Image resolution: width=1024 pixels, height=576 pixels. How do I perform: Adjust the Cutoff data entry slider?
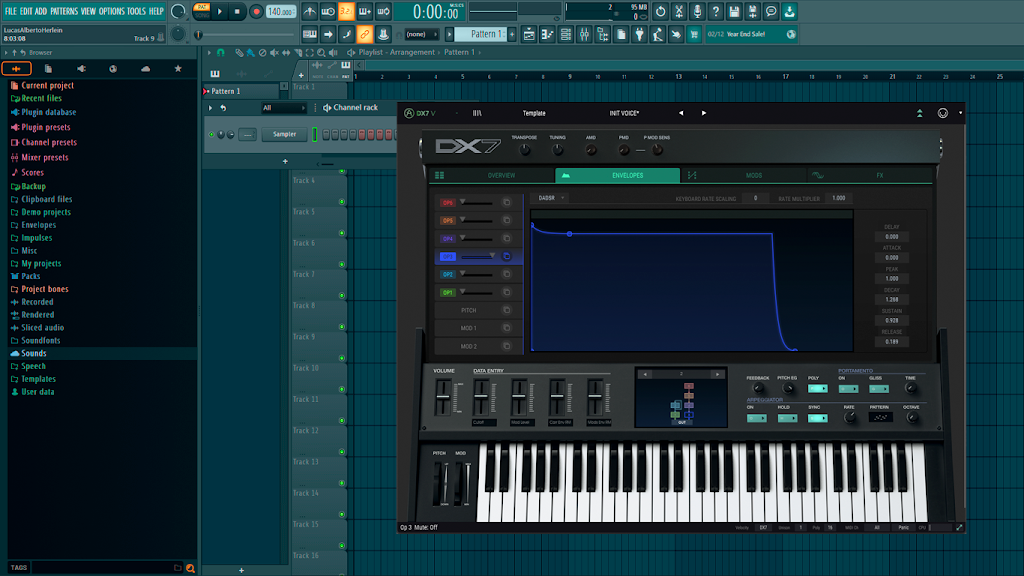click(481, 398)
